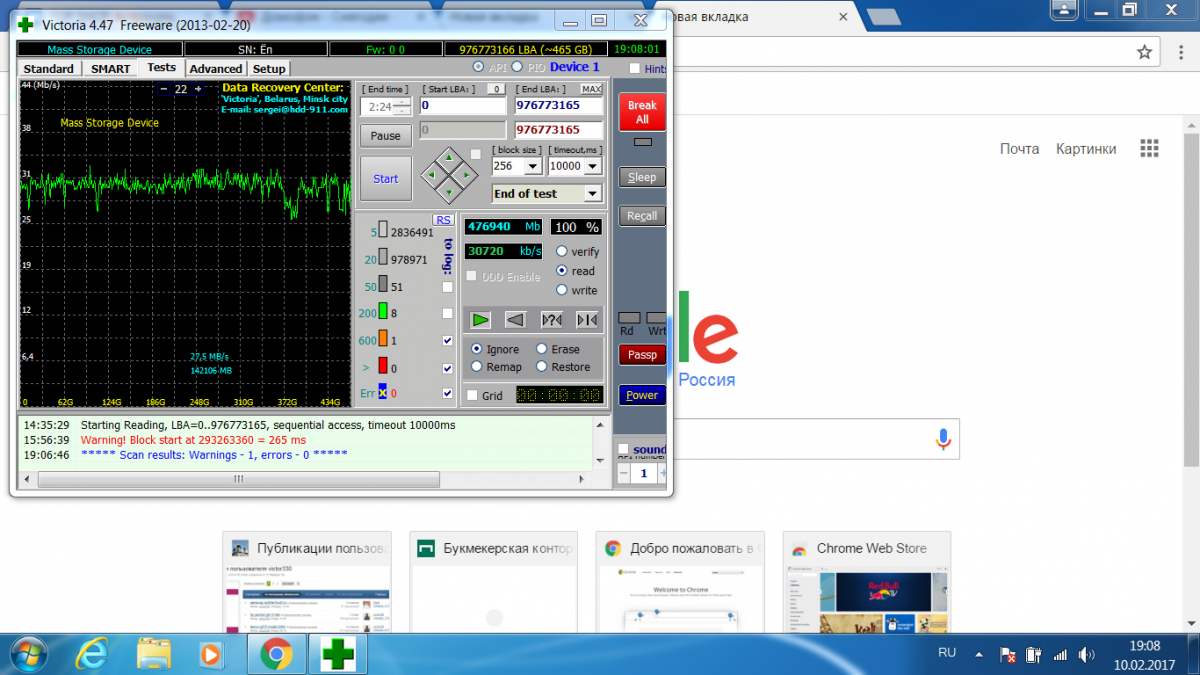Click the reverse scan arrow button
This screenshot has height=675, width=1200.
tap(515, 320)
